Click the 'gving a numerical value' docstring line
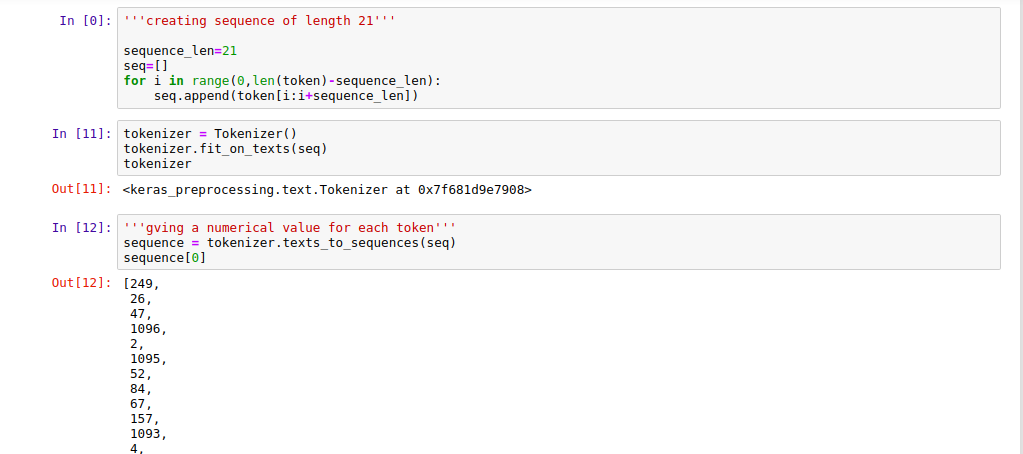The height and width of the screenshot is (454, 1023). [x=290, y=228]
